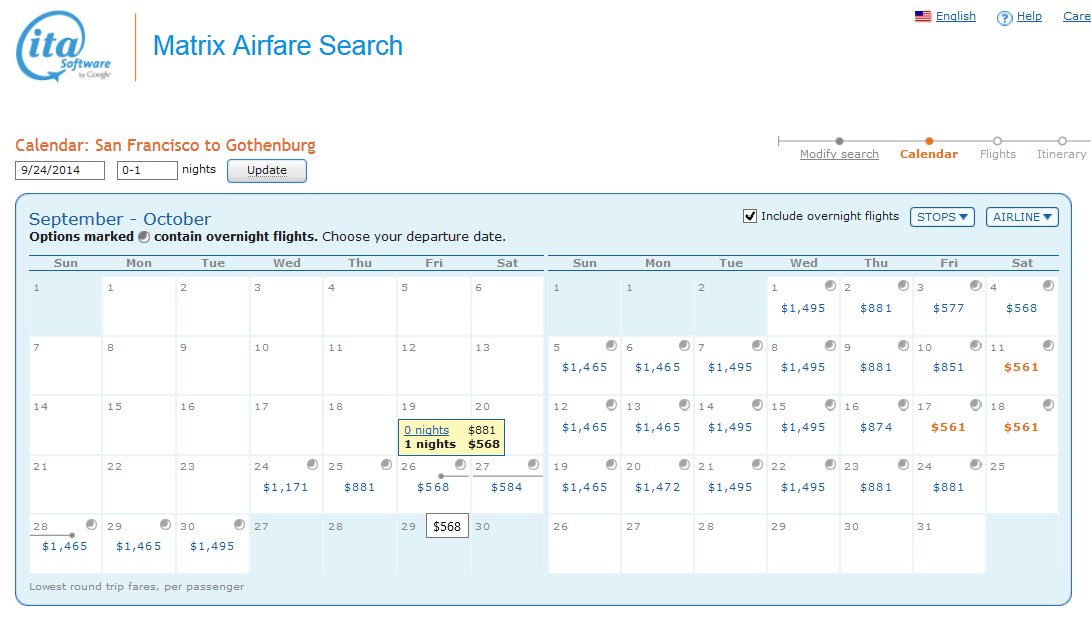Select the $577 fare on October 3
Image resolution: width=1091 pixels, height=617 pixels.
coord(948,308)
